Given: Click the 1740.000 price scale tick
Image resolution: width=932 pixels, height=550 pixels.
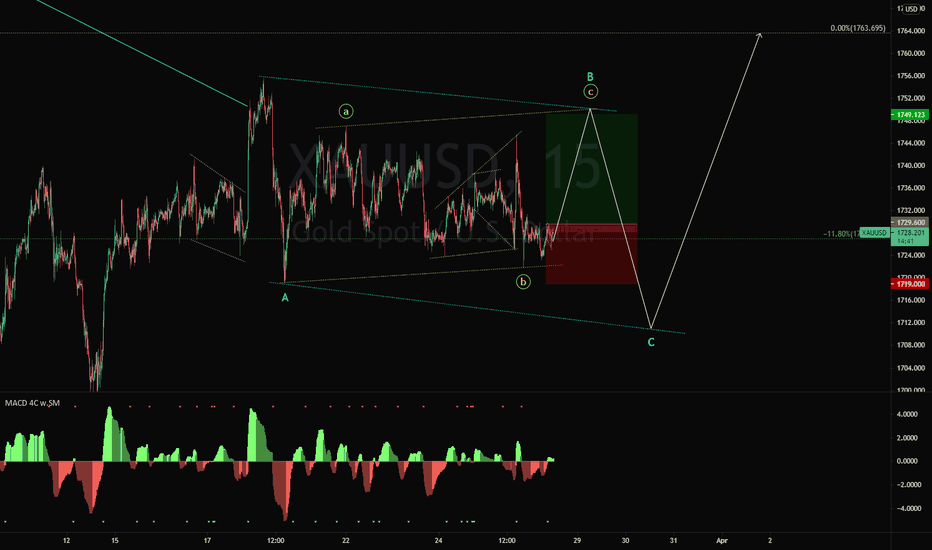Looking at the screenshot, I should 911,166.
